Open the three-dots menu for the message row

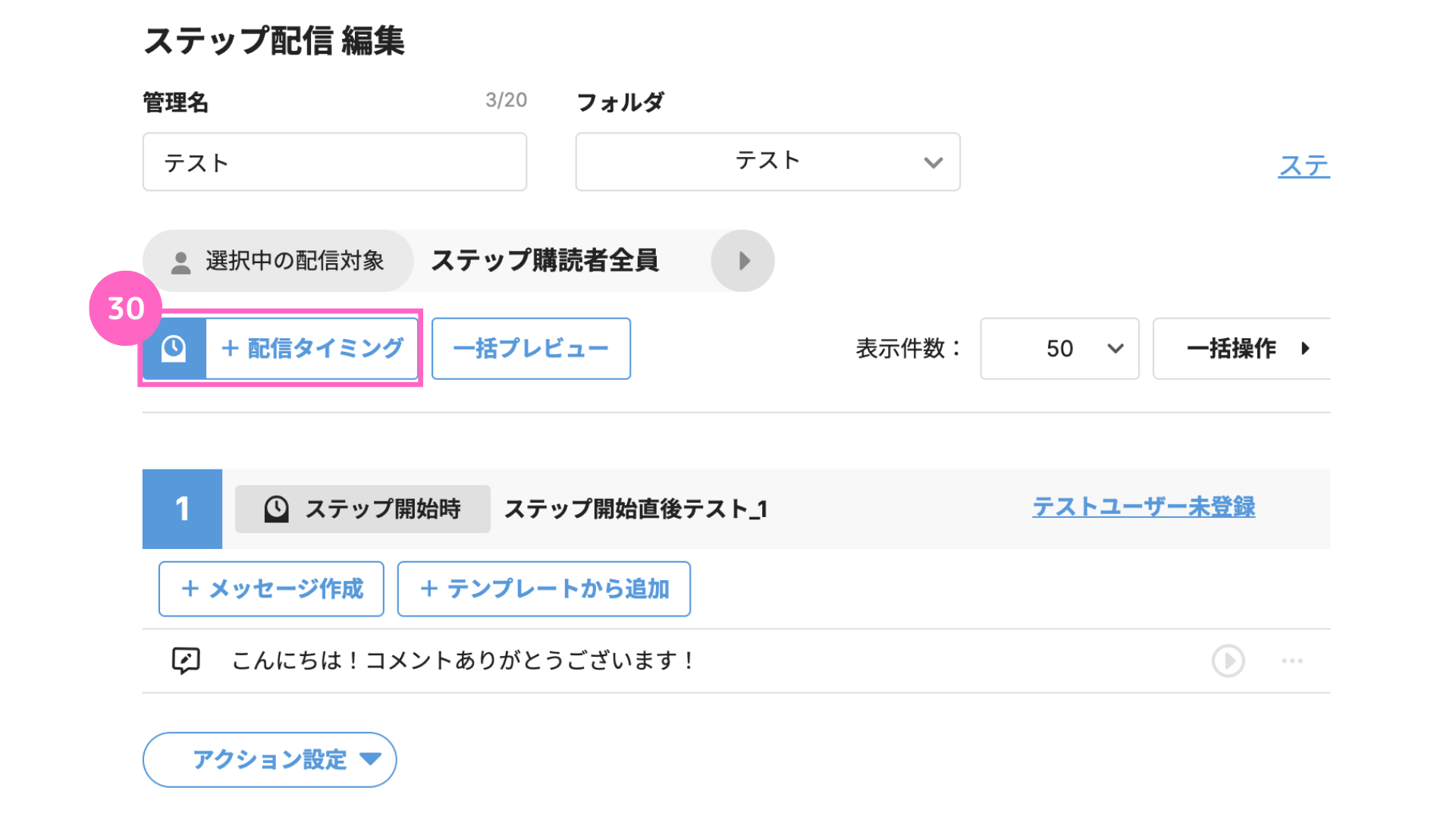[1292, 661]
